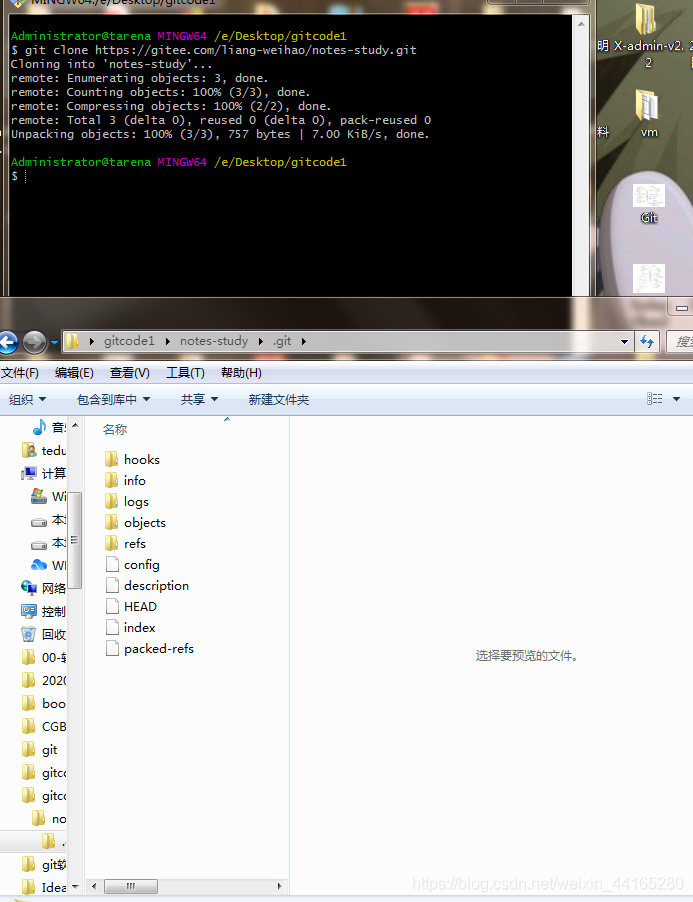Select the HEAD file icon

point(113,606)
